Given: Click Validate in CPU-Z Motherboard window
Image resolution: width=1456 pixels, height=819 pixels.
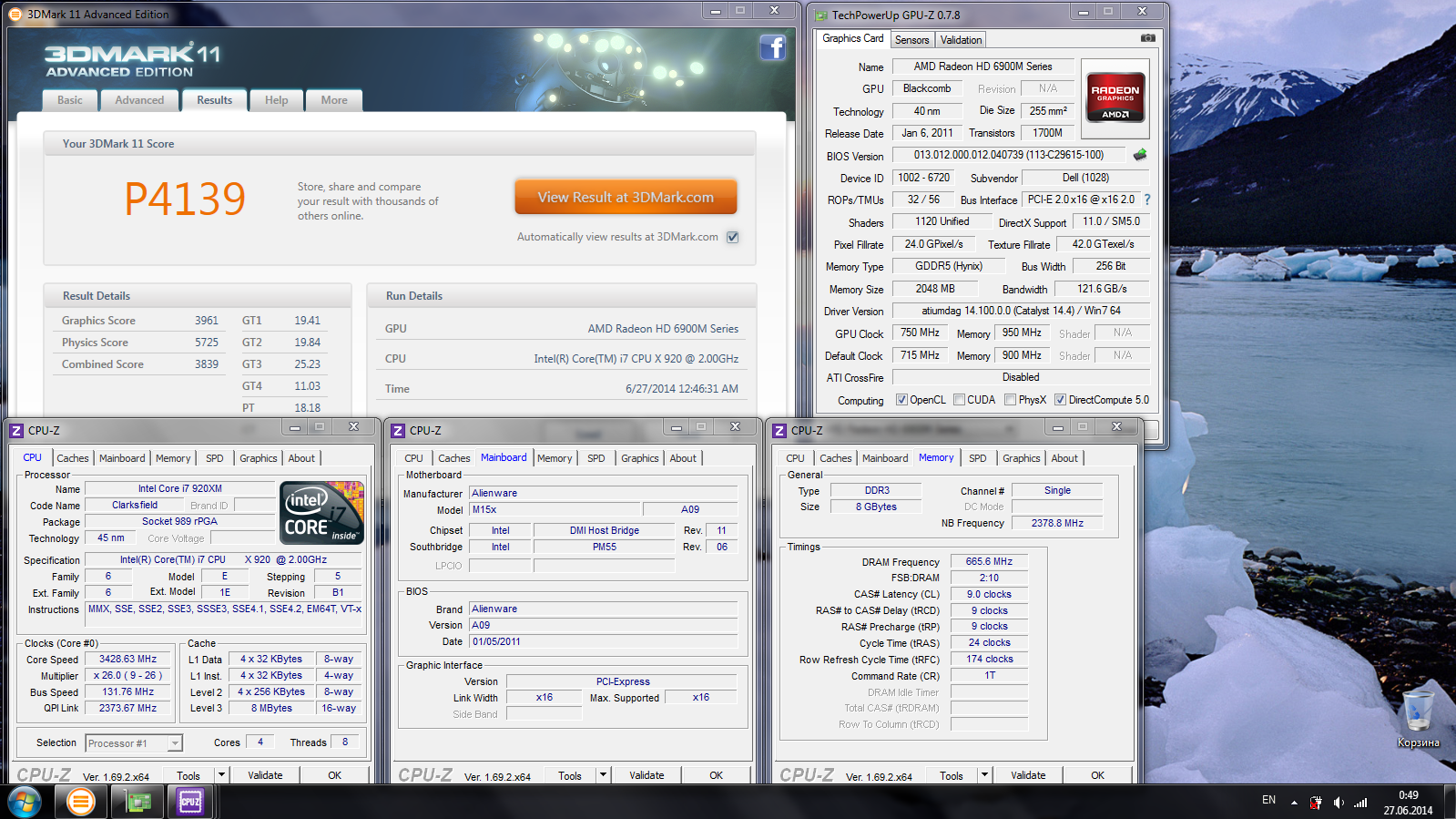Looking at the screenshot, I should (647, 775).
